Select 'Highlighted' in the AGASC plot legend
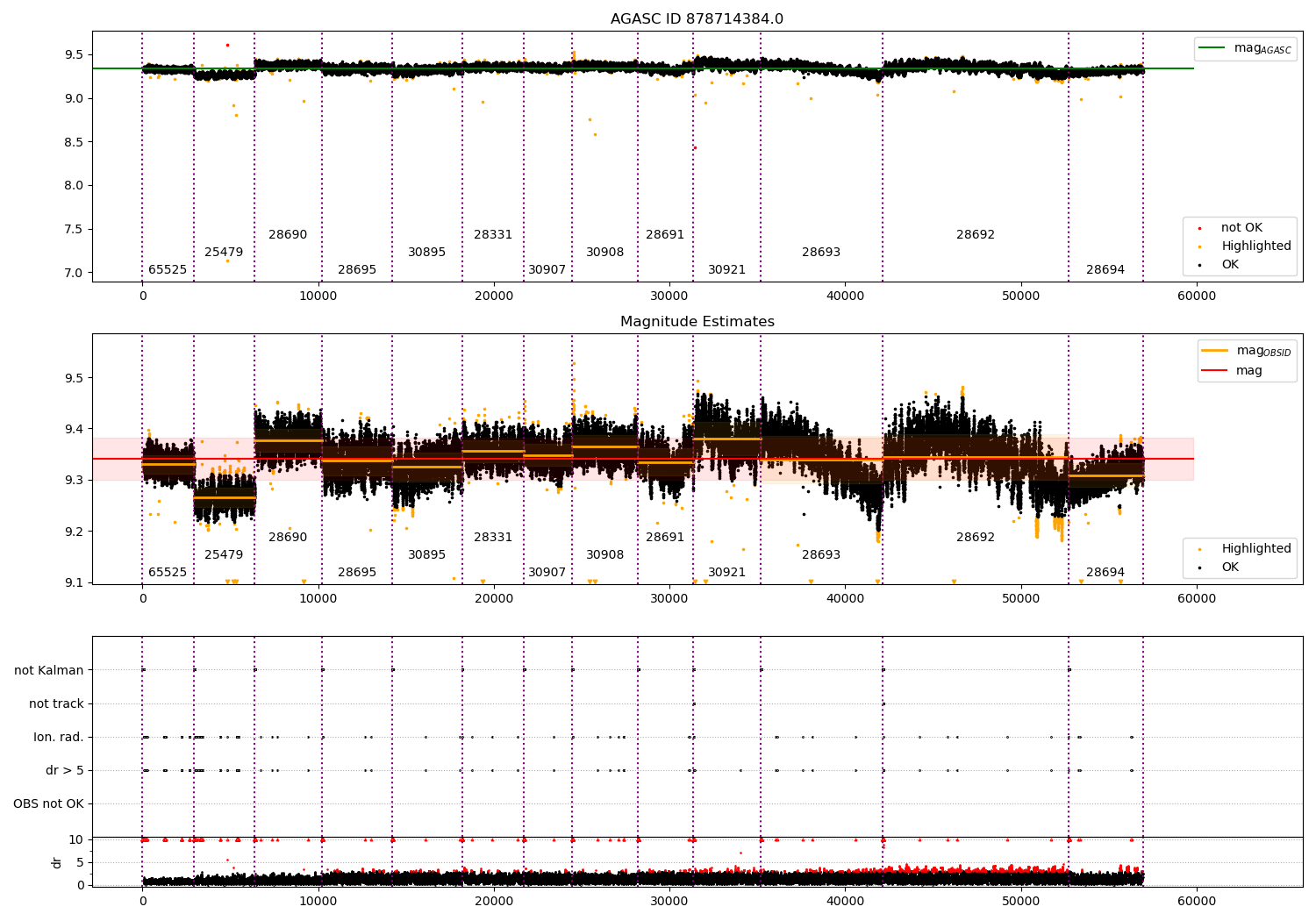This screenshot has height=921, width=1316. point(1256,246)
